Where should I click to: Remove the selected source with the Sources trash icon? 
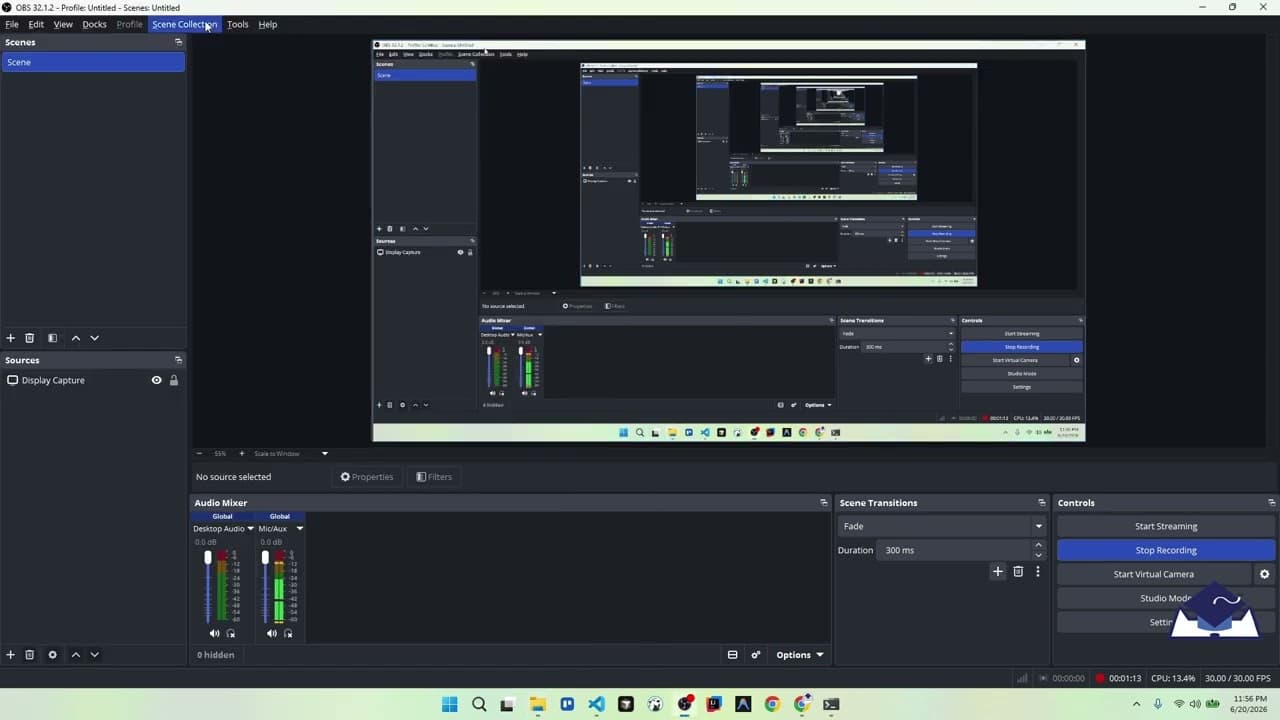30,655
